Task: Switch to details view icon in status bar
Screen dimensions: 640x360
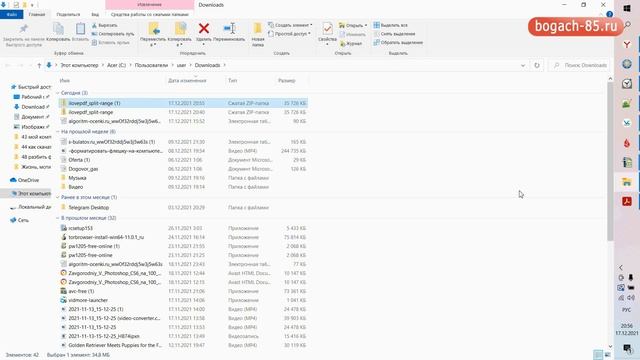Action: [x=598, y=355]
